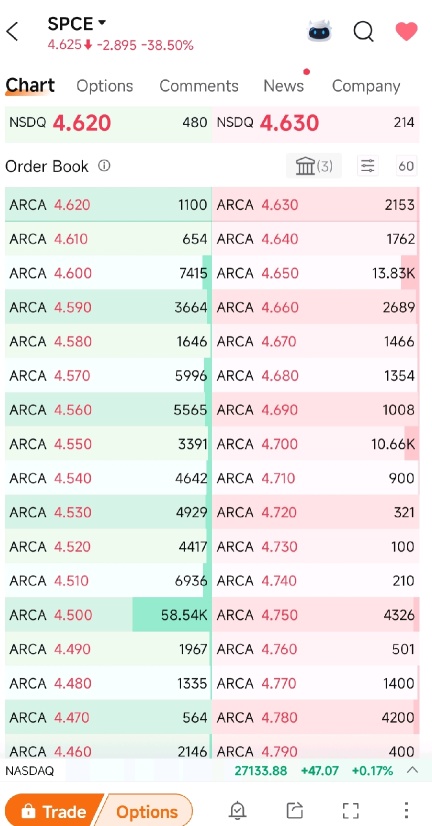Image resolution: width=432 pixels, height=826 pixels.
Task: Open order book filter settings icon
Action: point(367,166)
